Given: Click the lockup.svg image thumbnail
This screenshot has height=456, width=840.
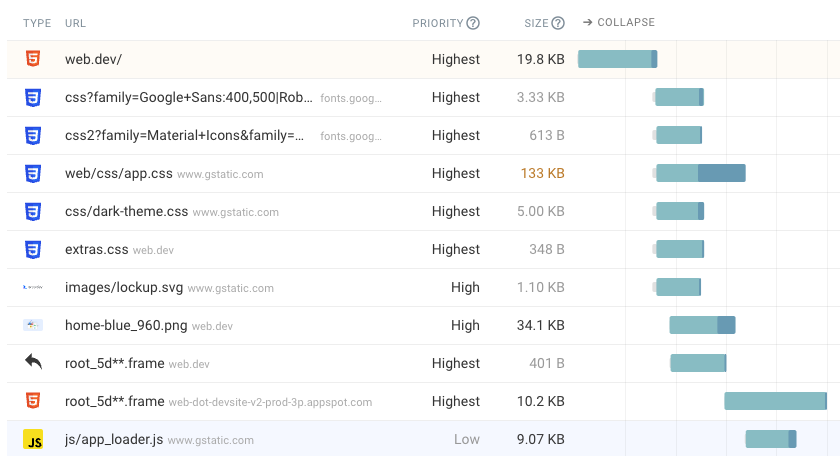Looking at the screenshot, I should (33, 287).
